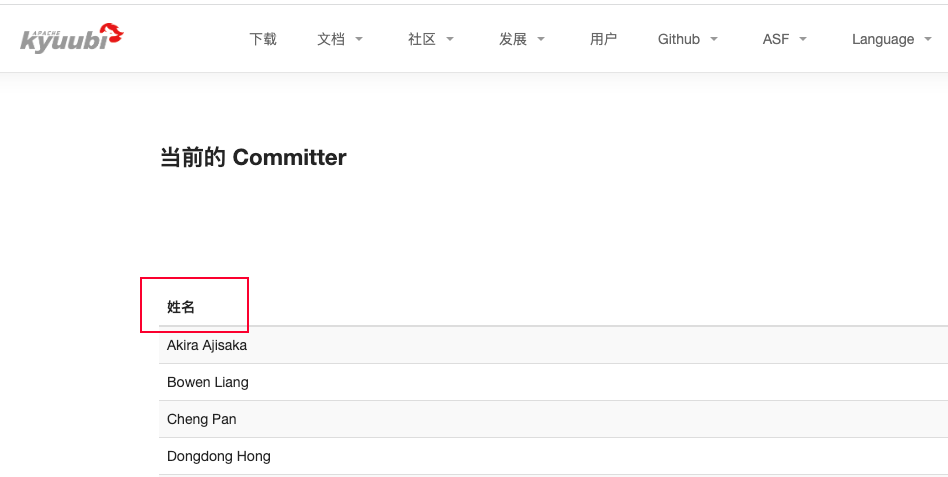Expand the 文档 dropdown menu
Screen dimensions: 948x477
tap(340, 39)
